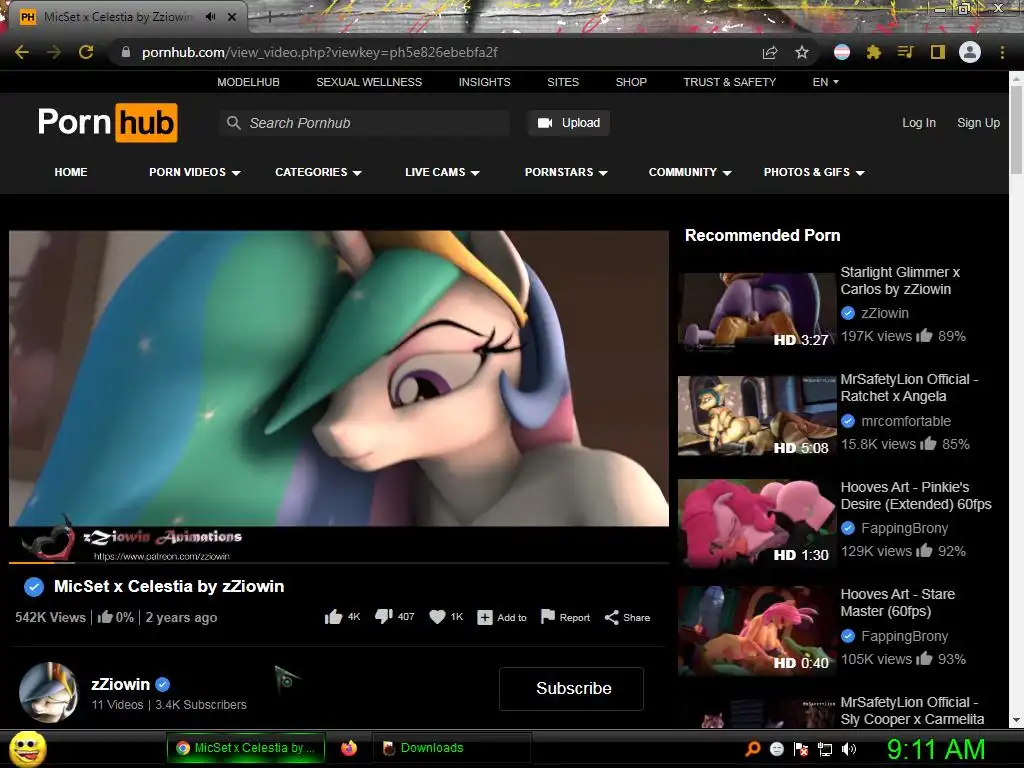Expand the Pornstars dropdown menu
Screen dimensions: 1024x768
566,172
